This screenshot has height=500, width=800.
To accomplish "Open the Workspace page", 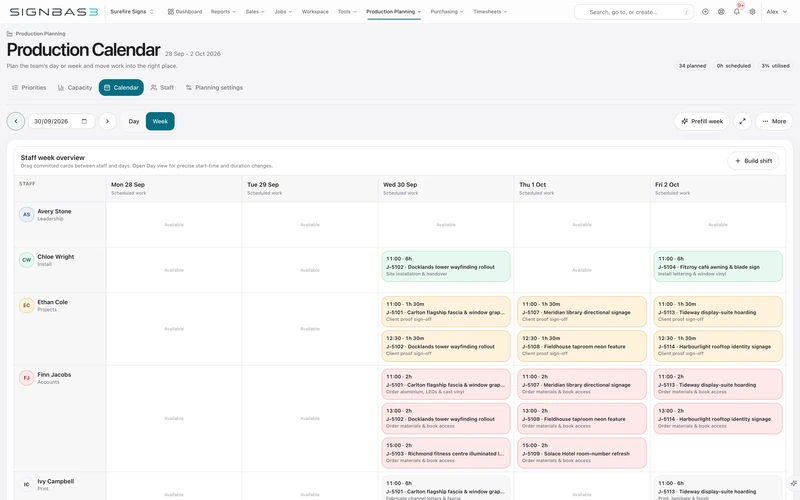I will (x=315, y=12).
